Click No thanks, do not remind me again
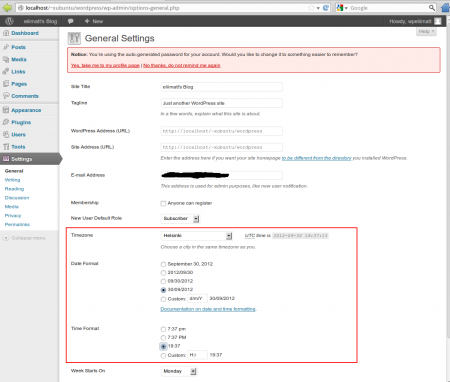The width and height of the screenshot is (450, 382). pyautogui.click(x=182, y=65)
